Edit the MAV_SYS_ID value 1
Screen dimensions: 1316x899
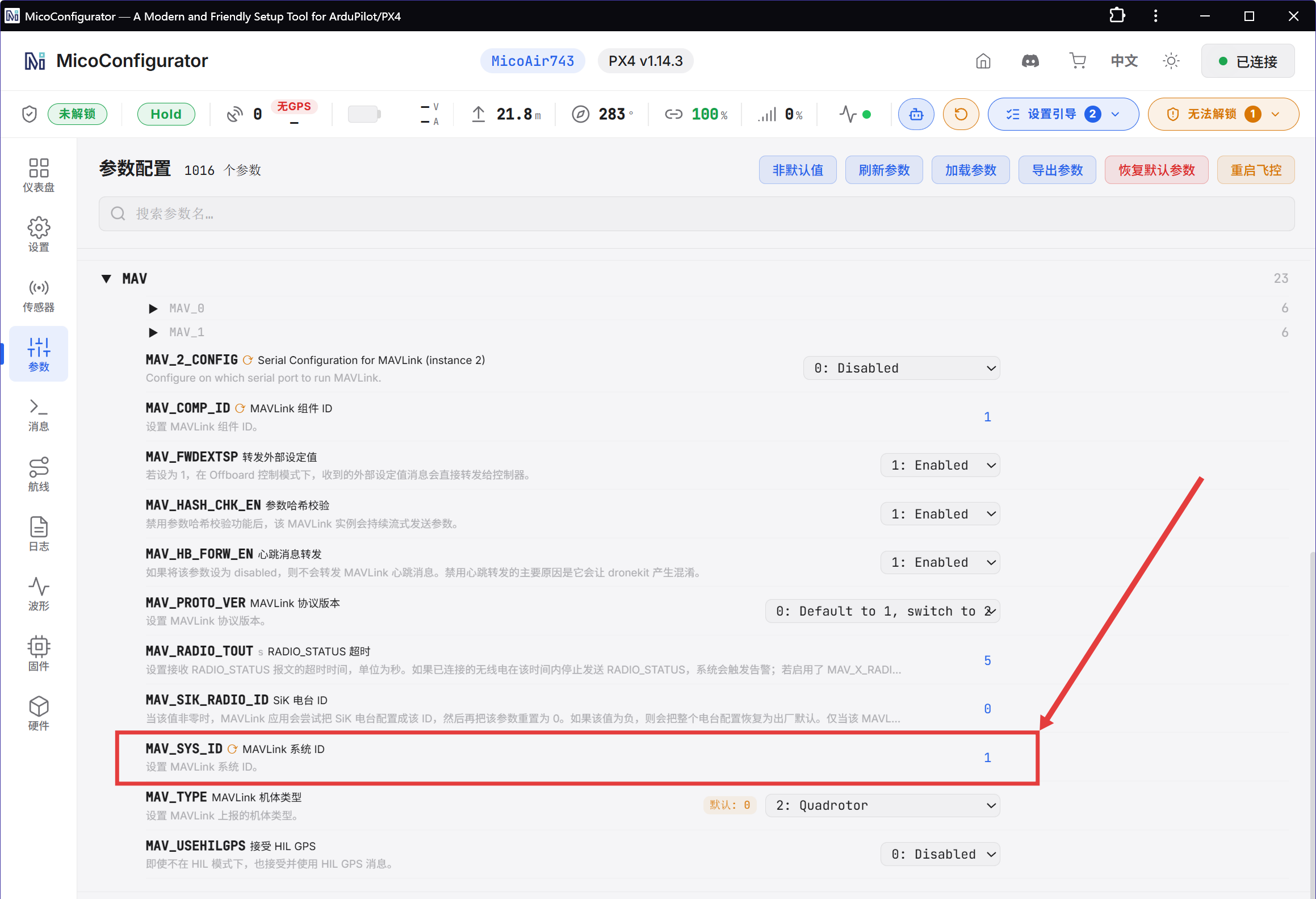click(987, 758)
